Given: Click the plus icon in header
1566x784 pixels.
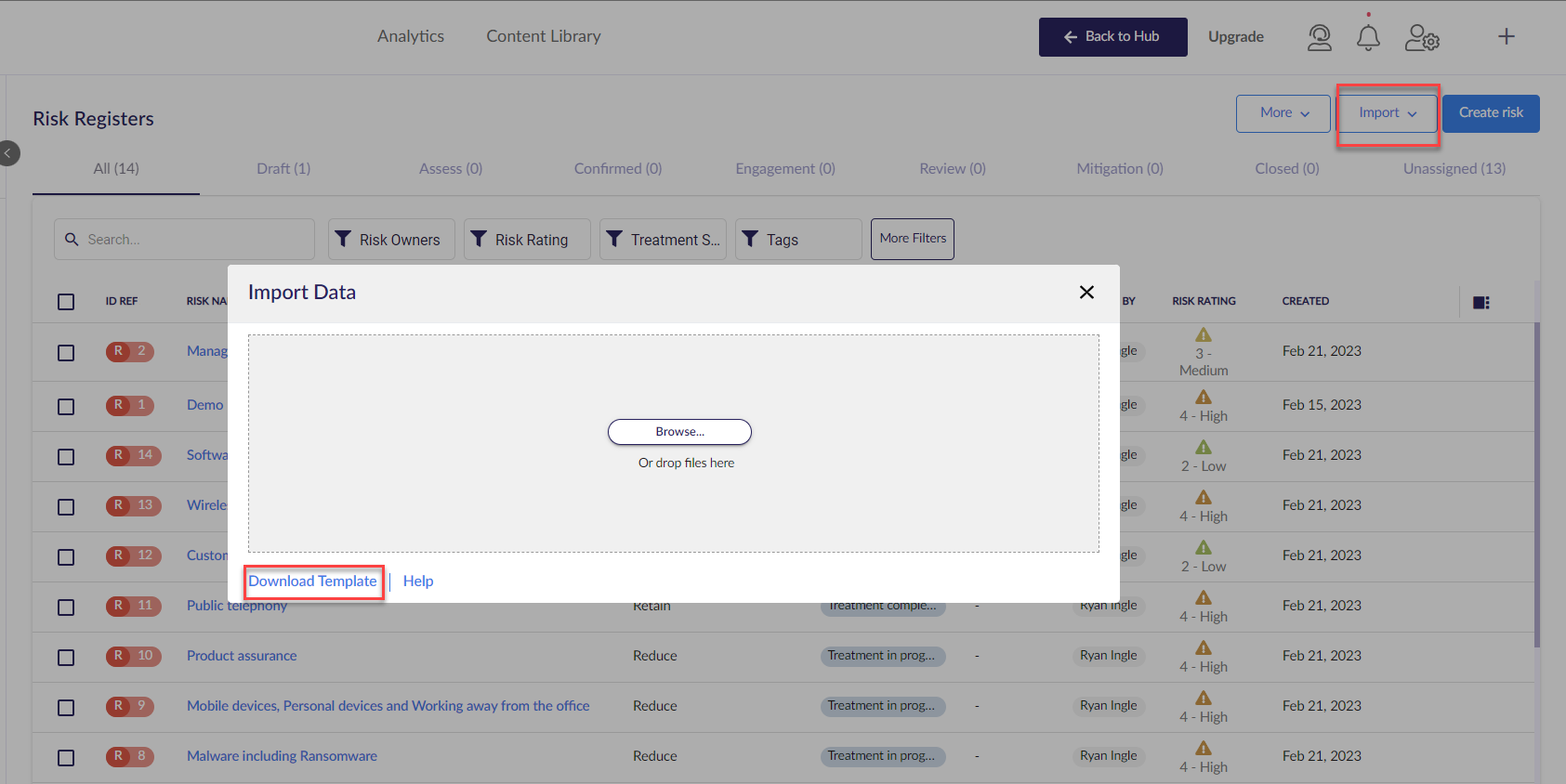Looking at the screenshot, I should coord(1507,36).
